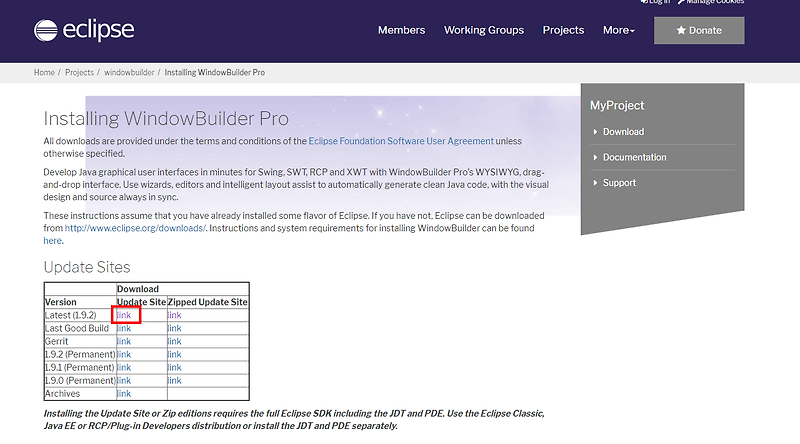The height and width of the screenshot is (444, 800).
Task: Go to Home breadcrumb
Action: point(44,72)
